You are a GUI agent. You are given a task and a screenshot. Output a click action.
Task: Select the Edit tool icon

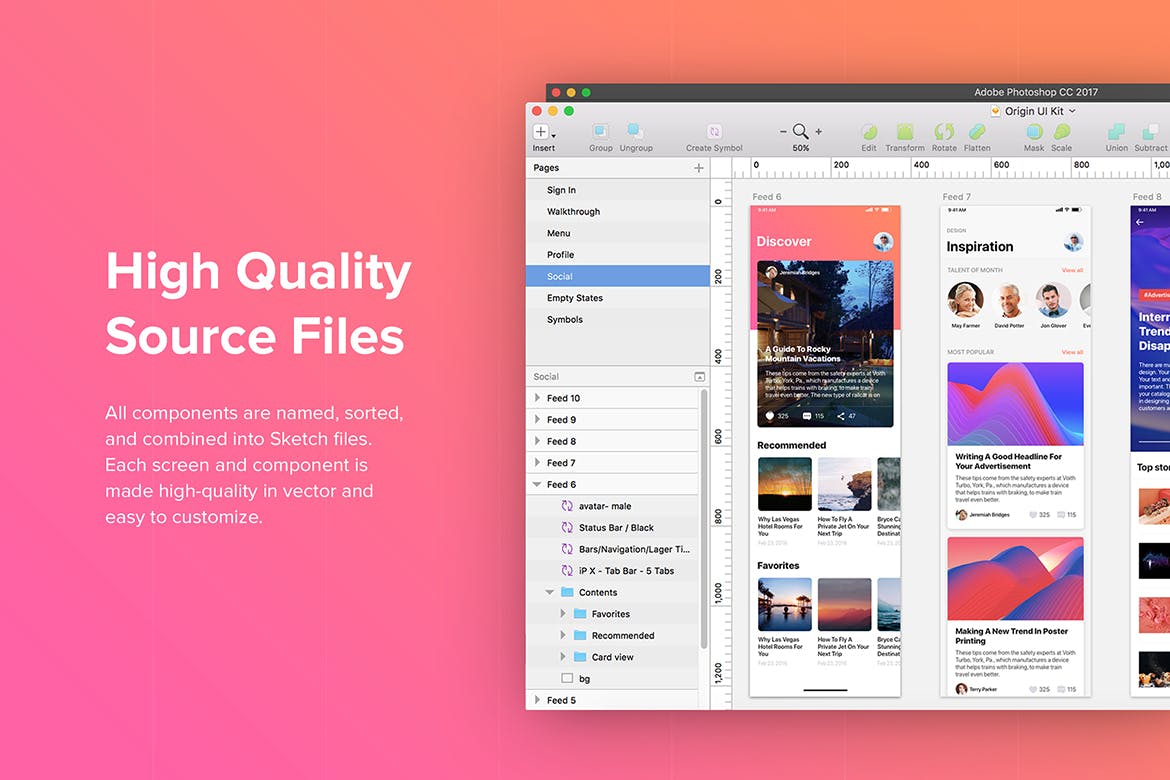868,133
